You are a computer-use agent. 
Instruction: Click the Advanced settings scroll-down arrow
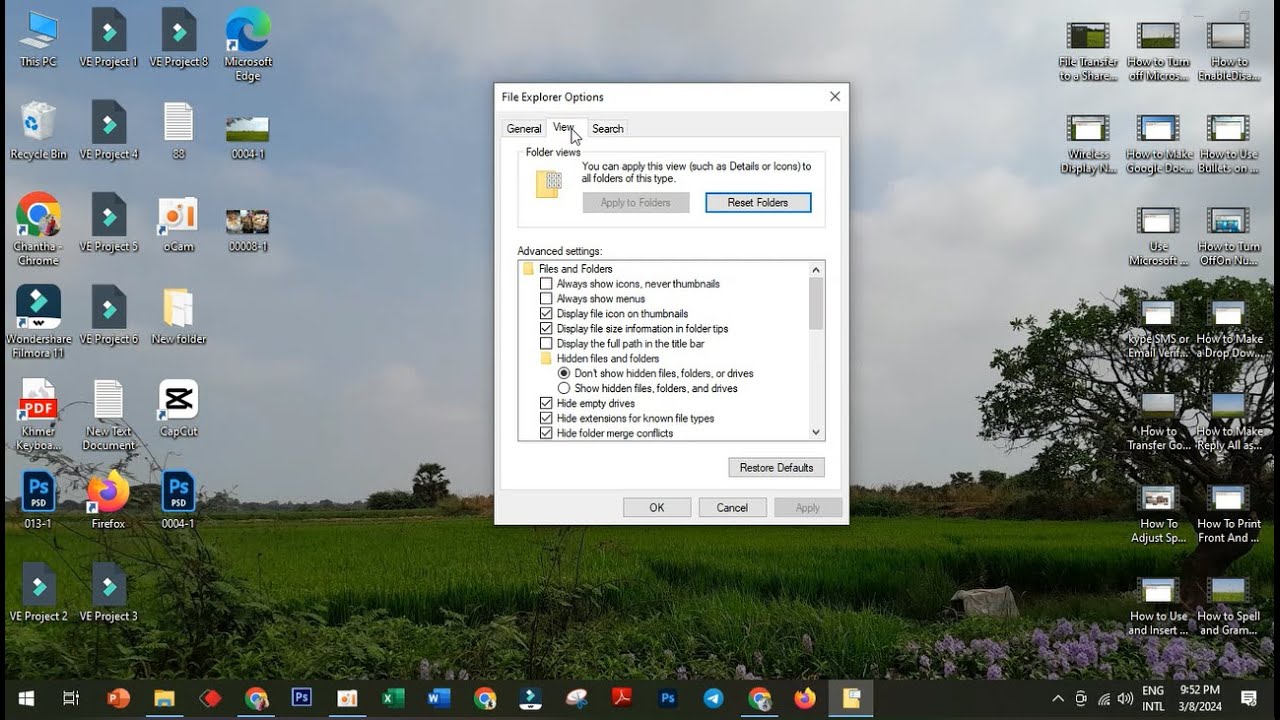816,433
